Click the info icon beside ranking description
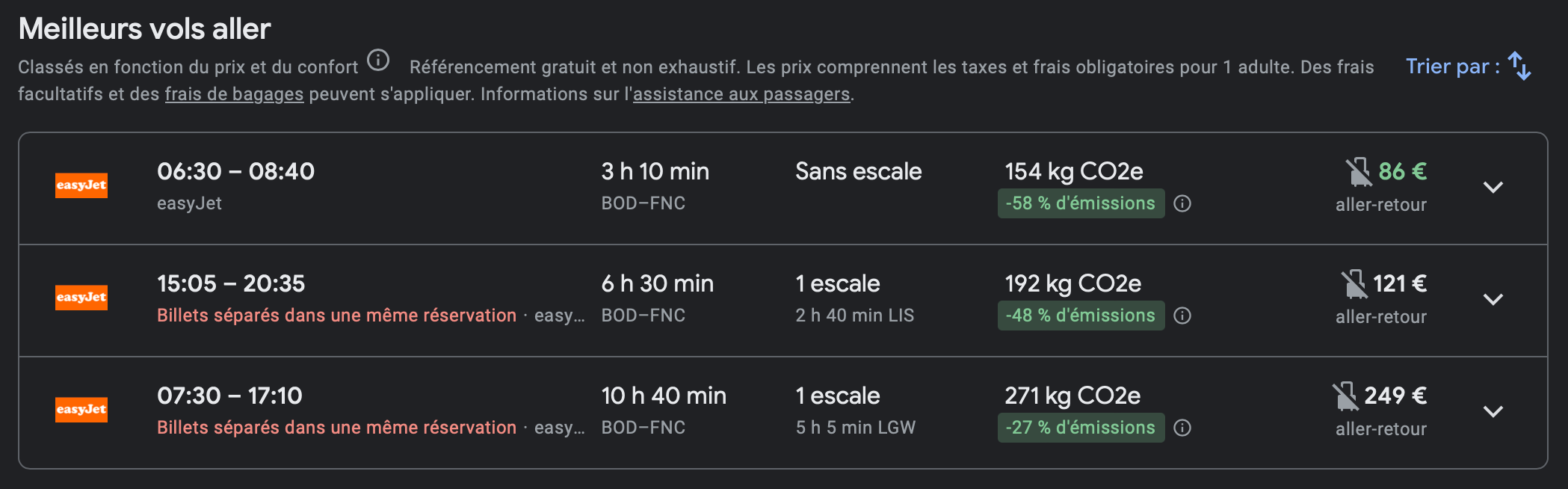Viewport: 1568px width, 489px height. 378,60
